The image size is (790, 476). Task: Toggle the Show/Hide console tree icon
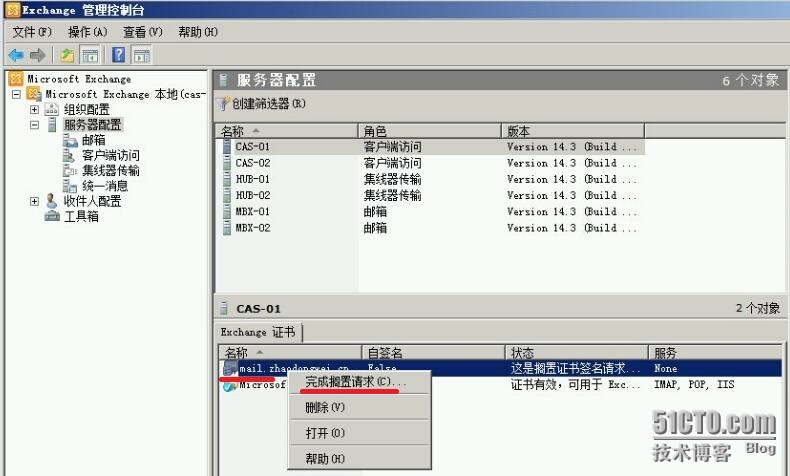click(x=90, y=55)
